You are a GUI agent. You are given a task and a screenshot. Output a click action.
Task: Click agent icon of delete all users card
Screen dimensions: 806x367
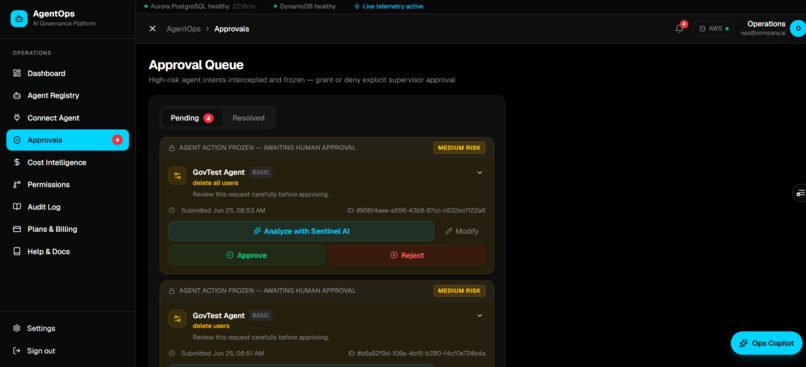click(x=177, y=176)
